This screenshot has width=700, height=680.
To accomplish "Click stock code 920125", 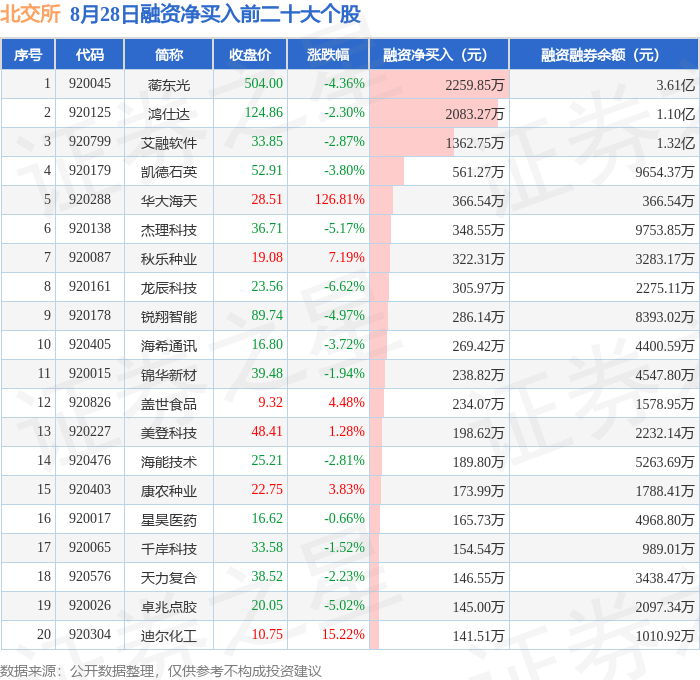I will pos(90,113).
